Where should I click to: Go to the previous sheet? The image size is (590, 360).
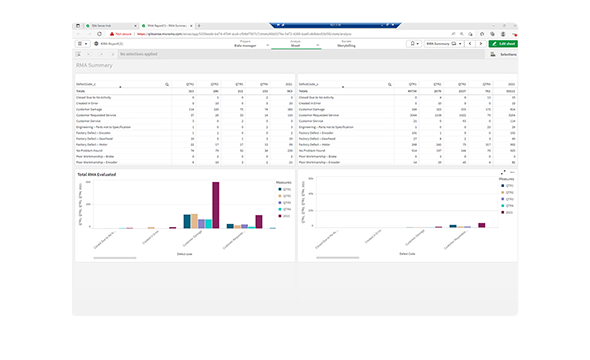tap(470, 44)
